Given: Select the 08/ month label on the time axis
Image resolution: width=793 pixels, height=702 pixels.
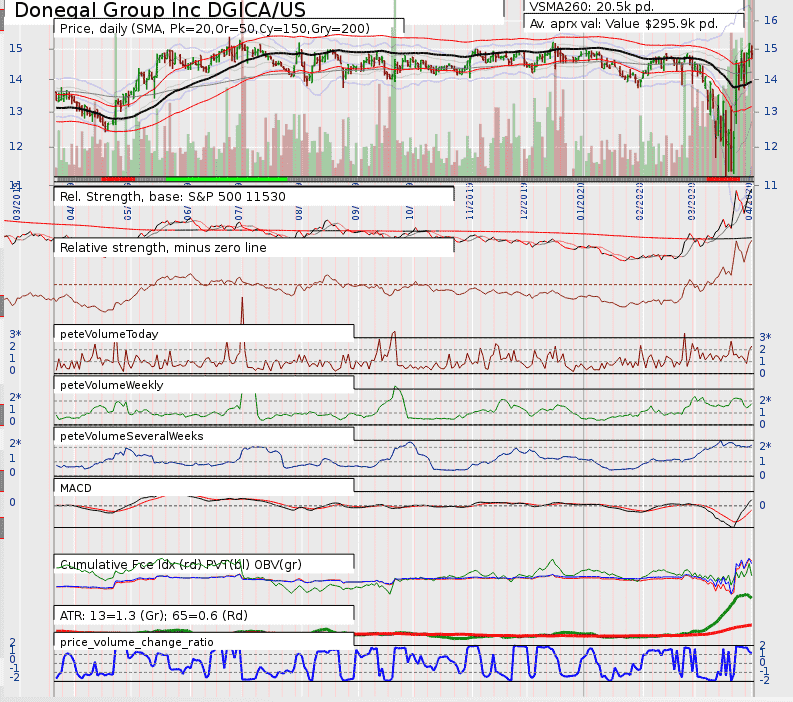Looking at the screenshot, I should 299,212.
